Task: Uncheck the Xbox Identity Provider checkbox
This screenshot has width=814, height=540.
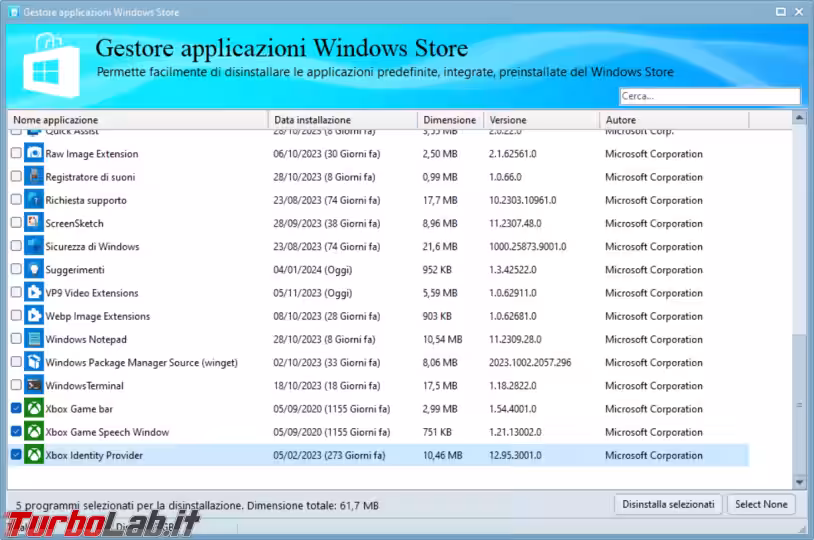Action: (x=15, y=455)
